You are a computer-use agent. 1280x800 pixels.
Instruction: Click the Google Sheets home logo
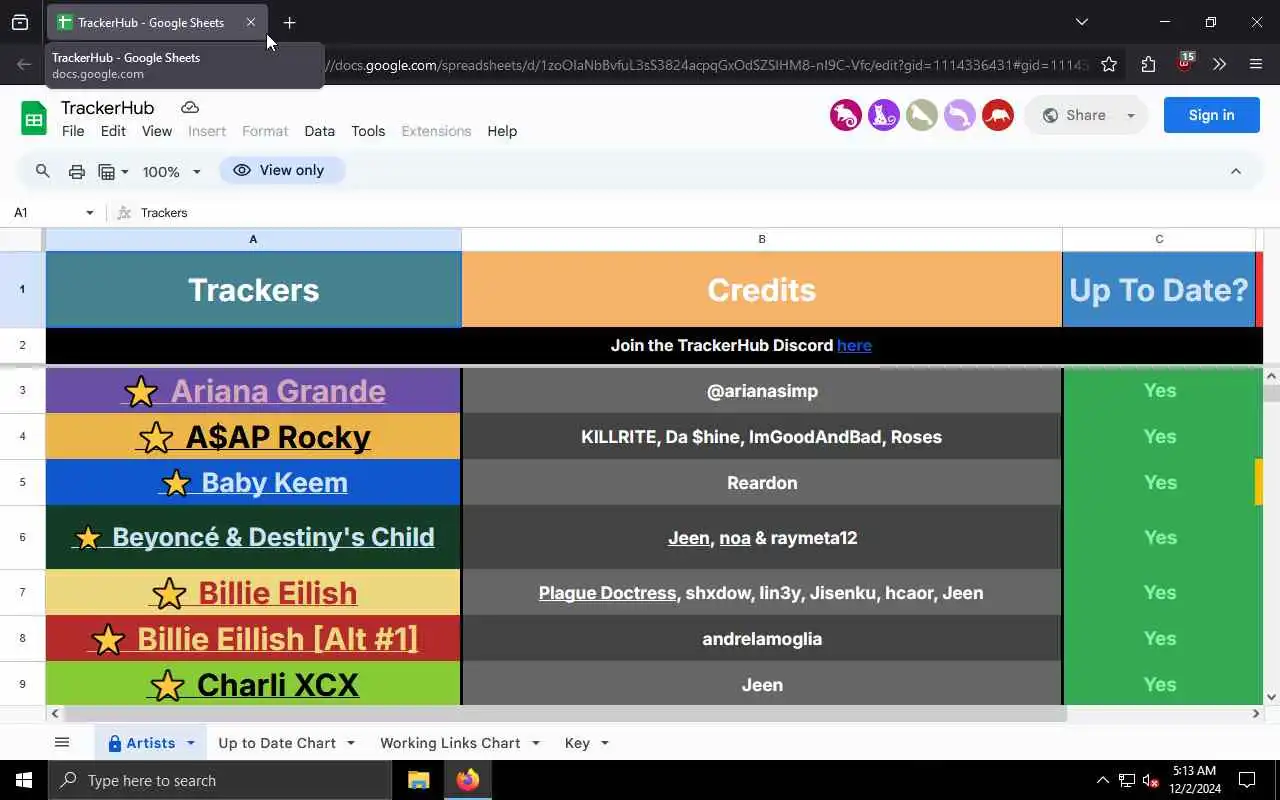pyautogui.click(x=34, y=118)
